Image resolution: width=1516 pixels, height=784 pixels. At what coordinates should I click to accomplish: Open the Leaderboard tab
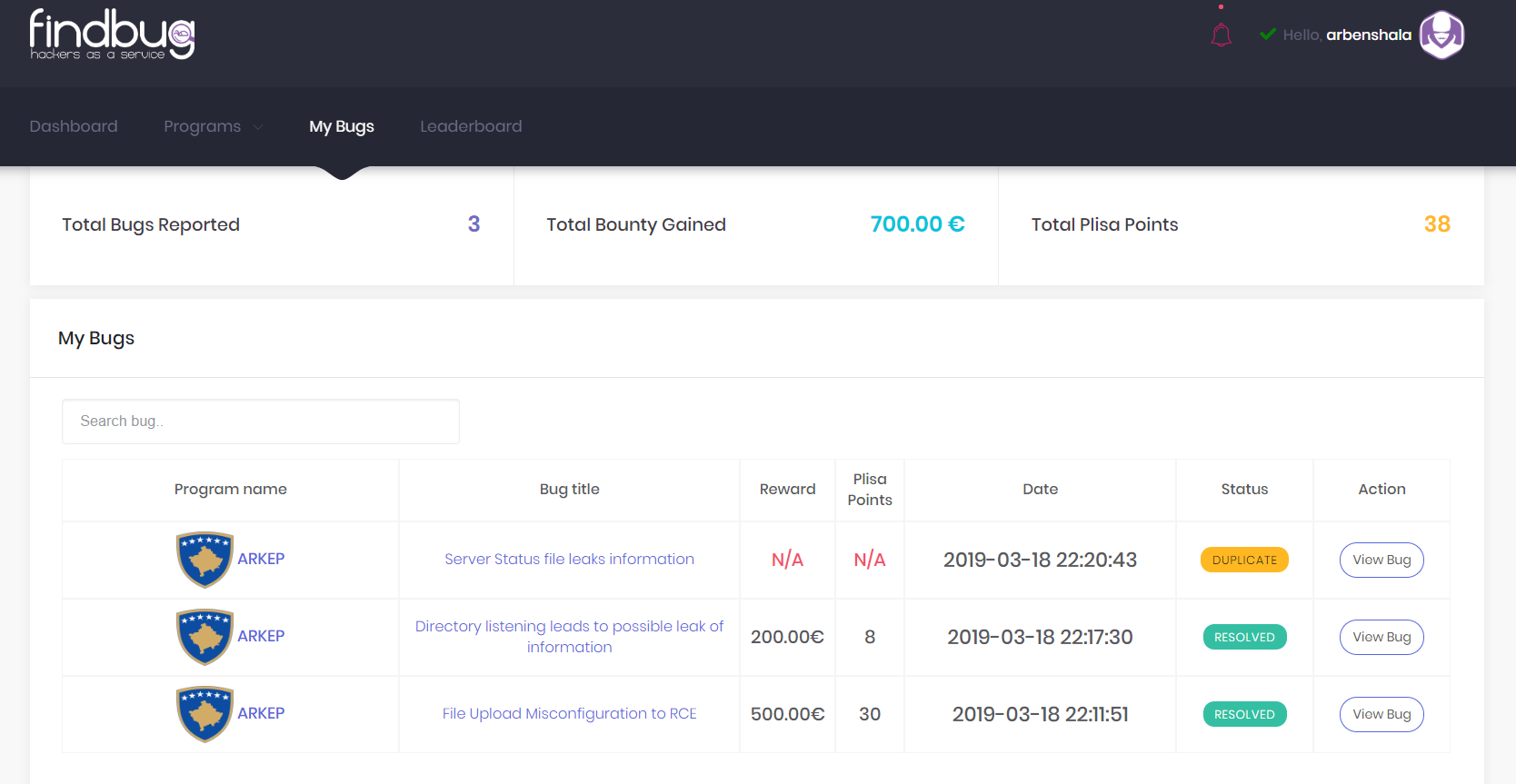(471, 126)
